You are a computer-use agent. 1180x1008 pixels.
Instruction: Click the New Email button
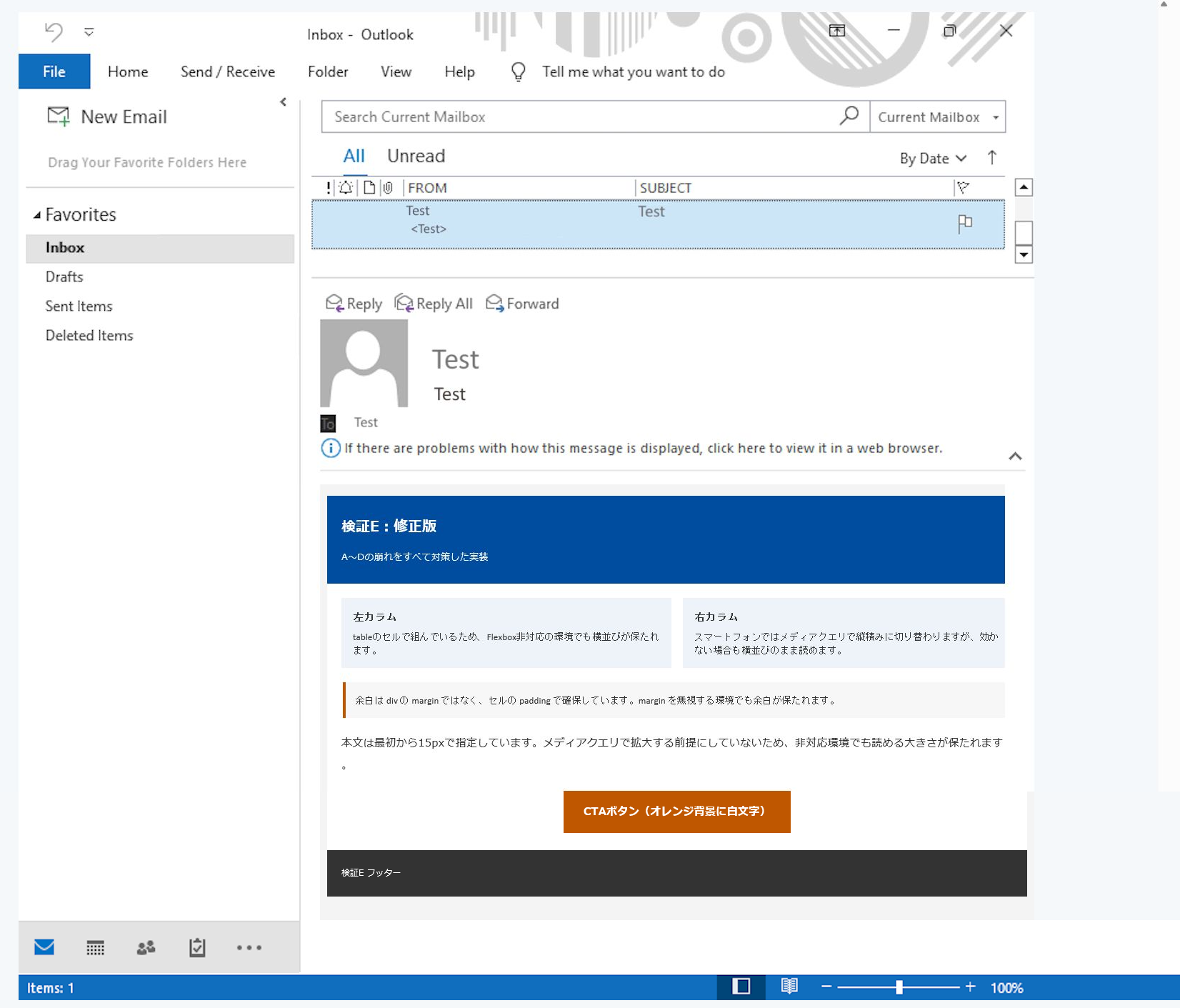[x=107, y=116]
